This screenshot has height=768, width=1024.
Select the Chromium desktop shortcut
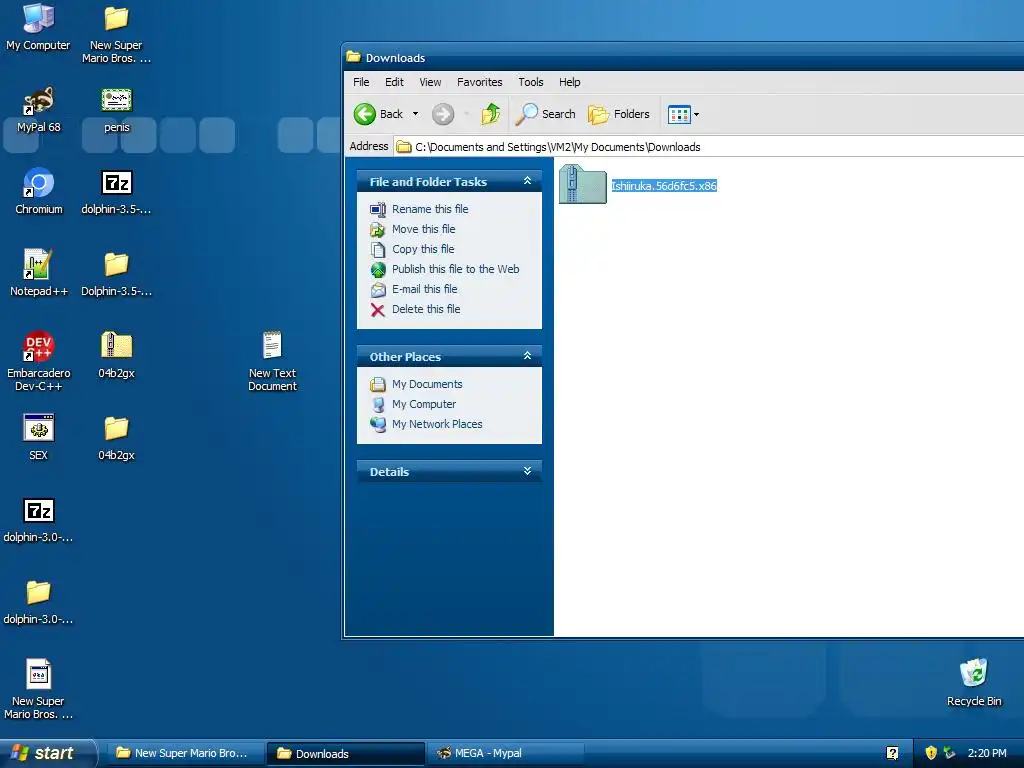point(39,191)
